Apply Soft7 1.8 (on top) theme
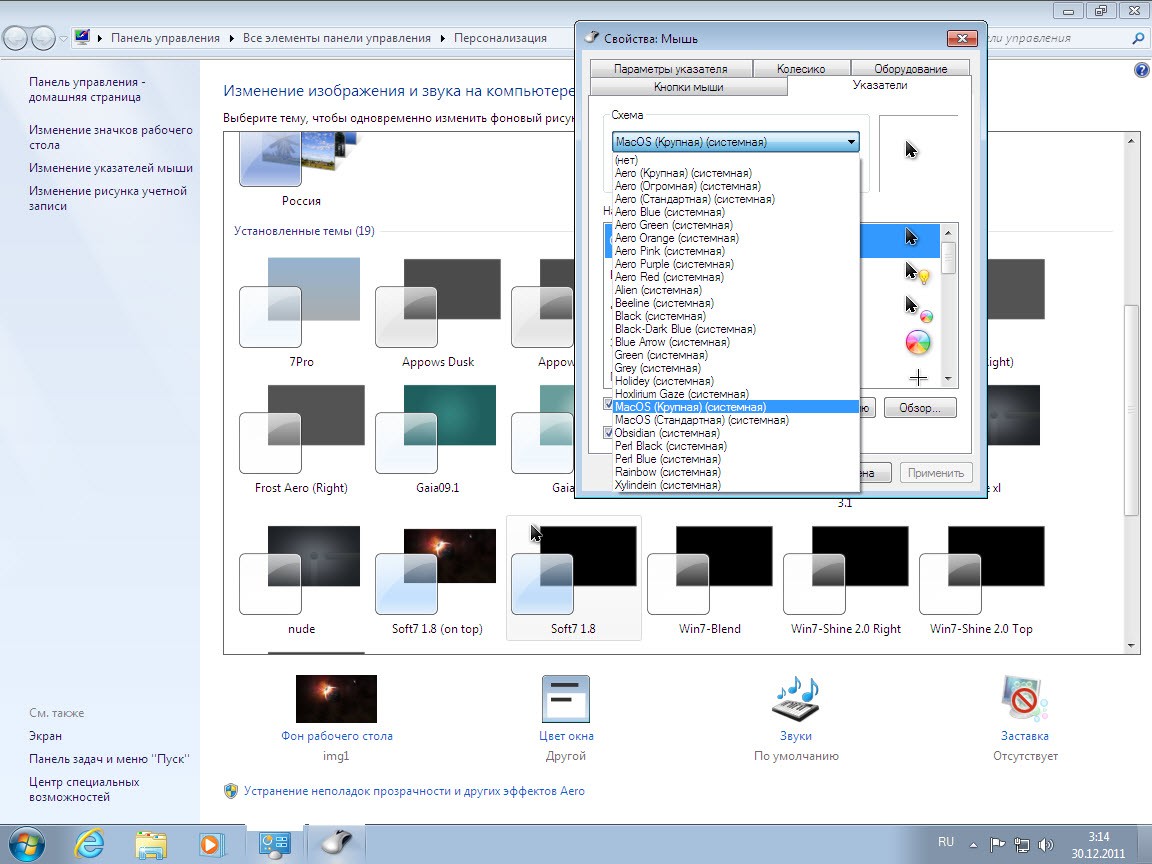The width and height of the screenshot is (1152, 864). point(438,578)
